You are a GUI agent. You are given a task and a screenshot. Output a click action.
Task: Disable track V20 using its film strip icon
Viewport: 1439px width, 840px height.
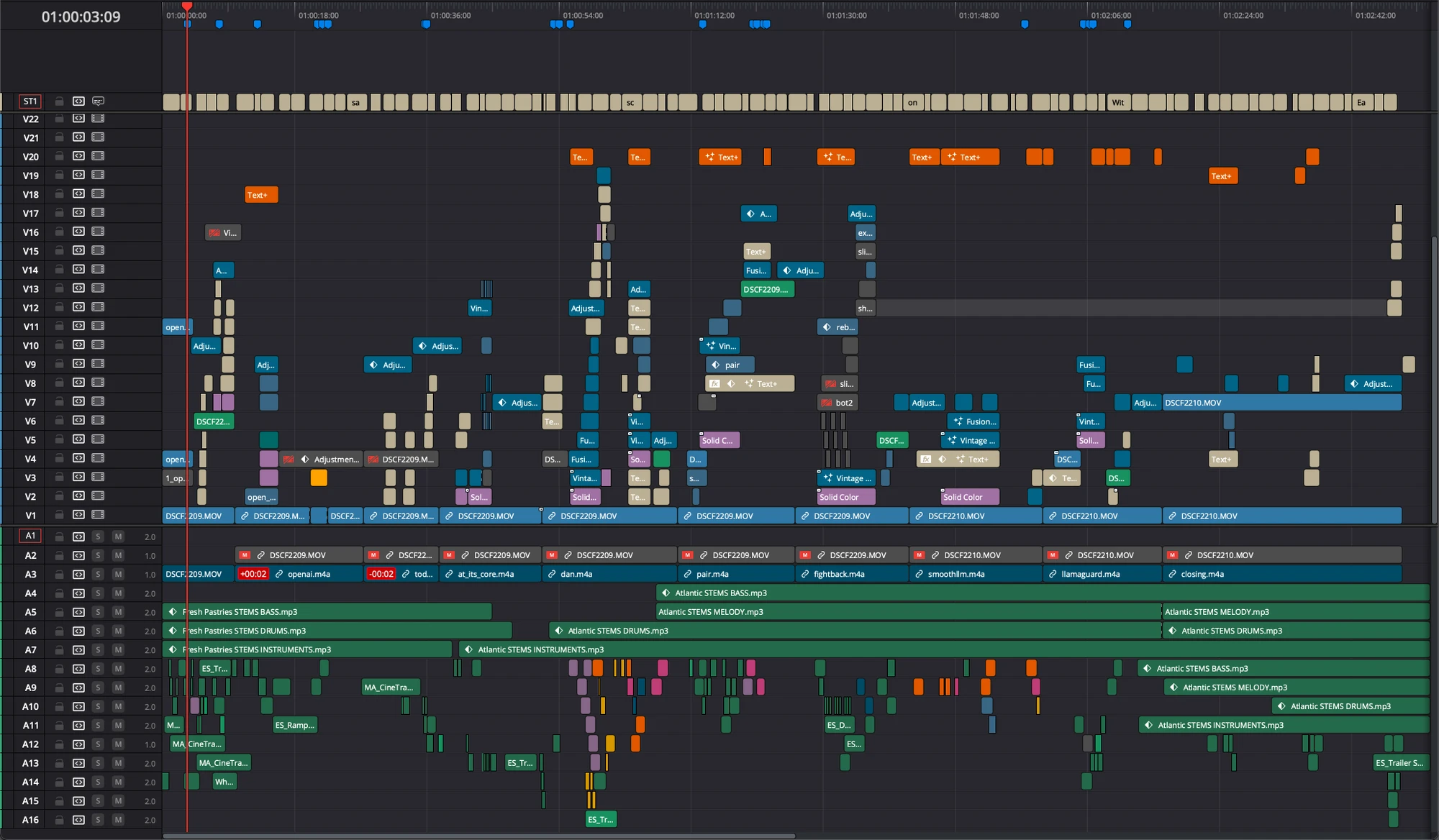point(97,156)
